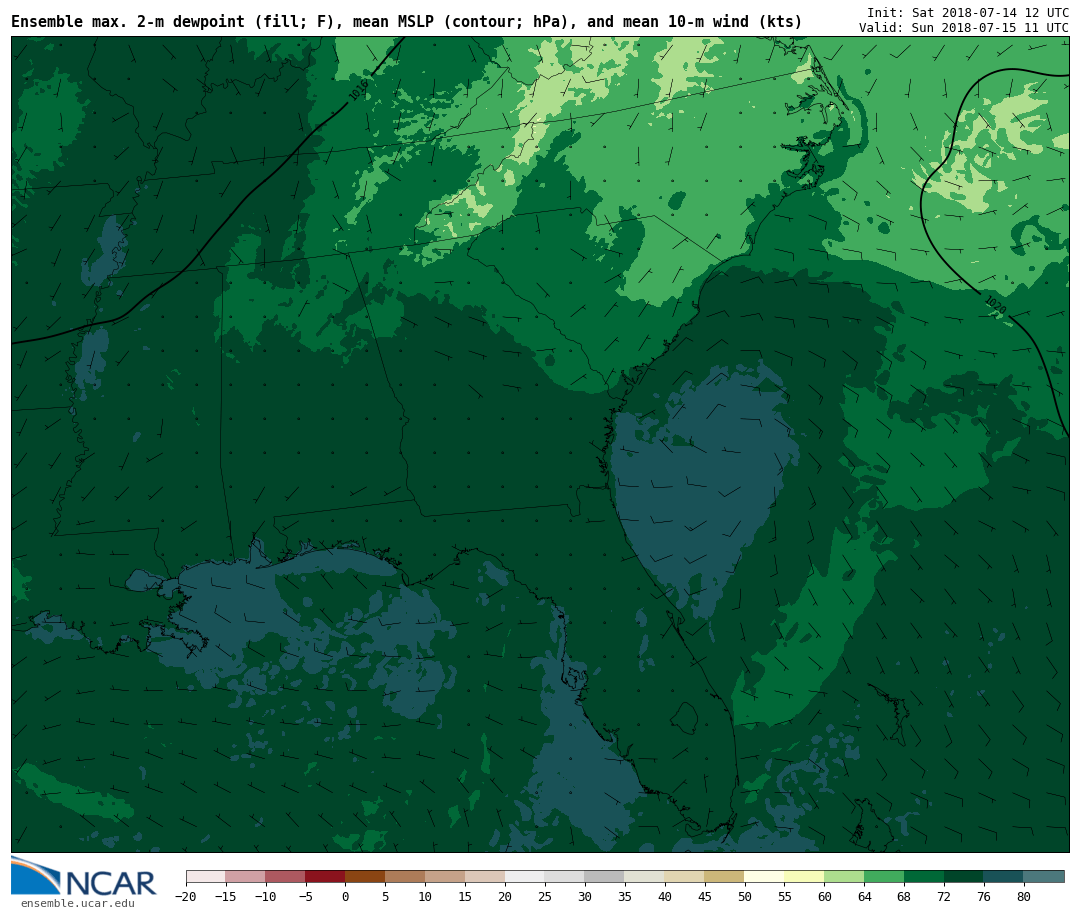
Task: Pick the dark red swatch between -5 and 0
Action: click(x=325, y=877)
